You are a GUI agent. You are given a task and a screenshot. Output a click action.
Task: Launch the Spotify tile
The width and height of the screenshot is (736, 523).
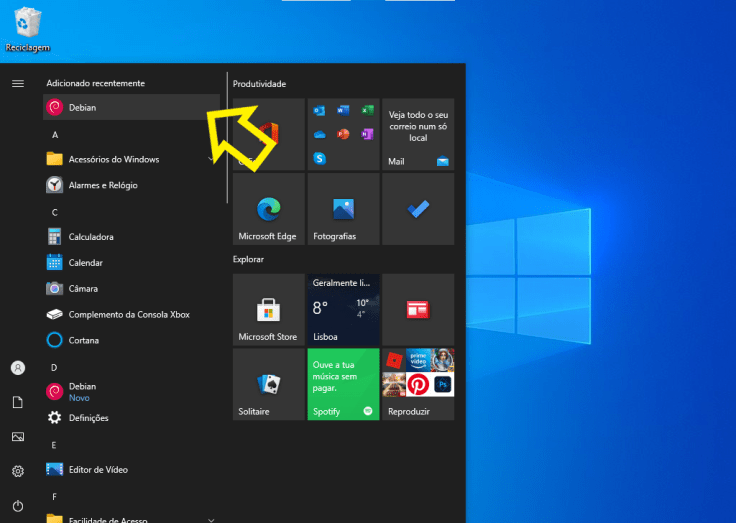tap(343, 385)
